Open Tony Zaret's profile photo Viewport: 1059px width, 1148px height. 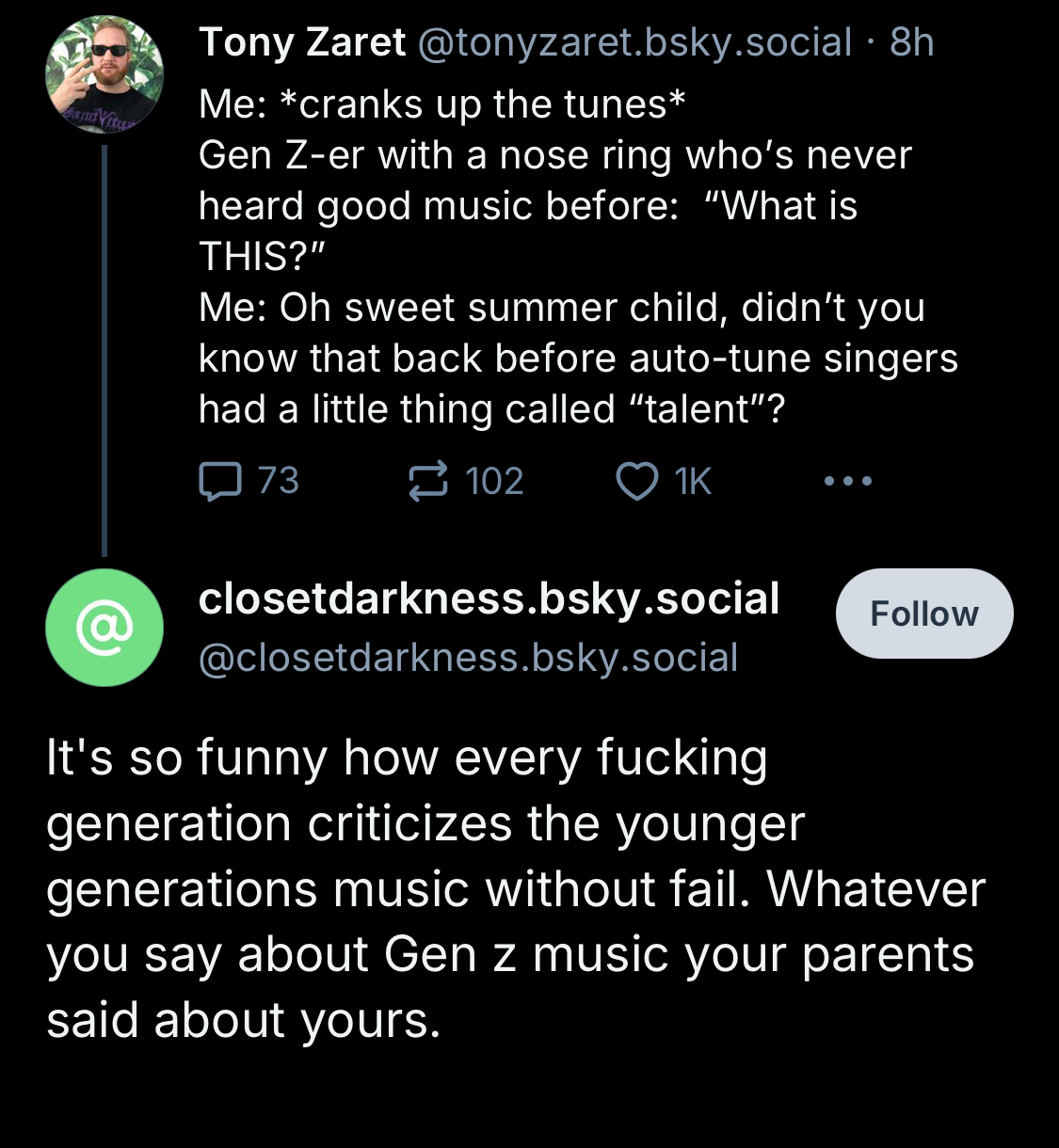pyautogui.click(x=104, y=74)
